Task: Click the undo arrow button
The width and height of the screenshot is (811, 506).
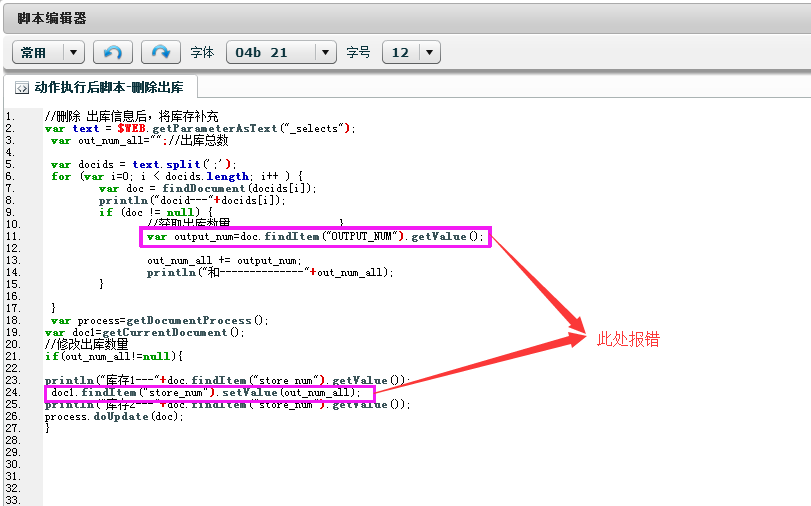Action: click(113, 52)
